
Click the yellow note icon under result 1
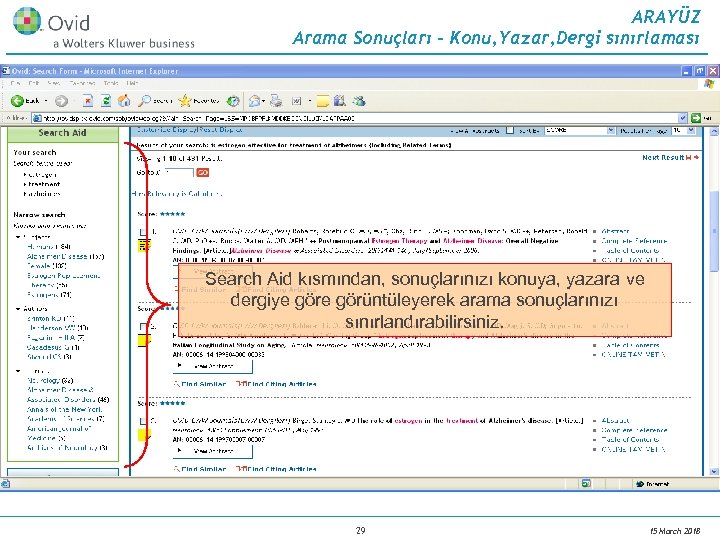144,245
